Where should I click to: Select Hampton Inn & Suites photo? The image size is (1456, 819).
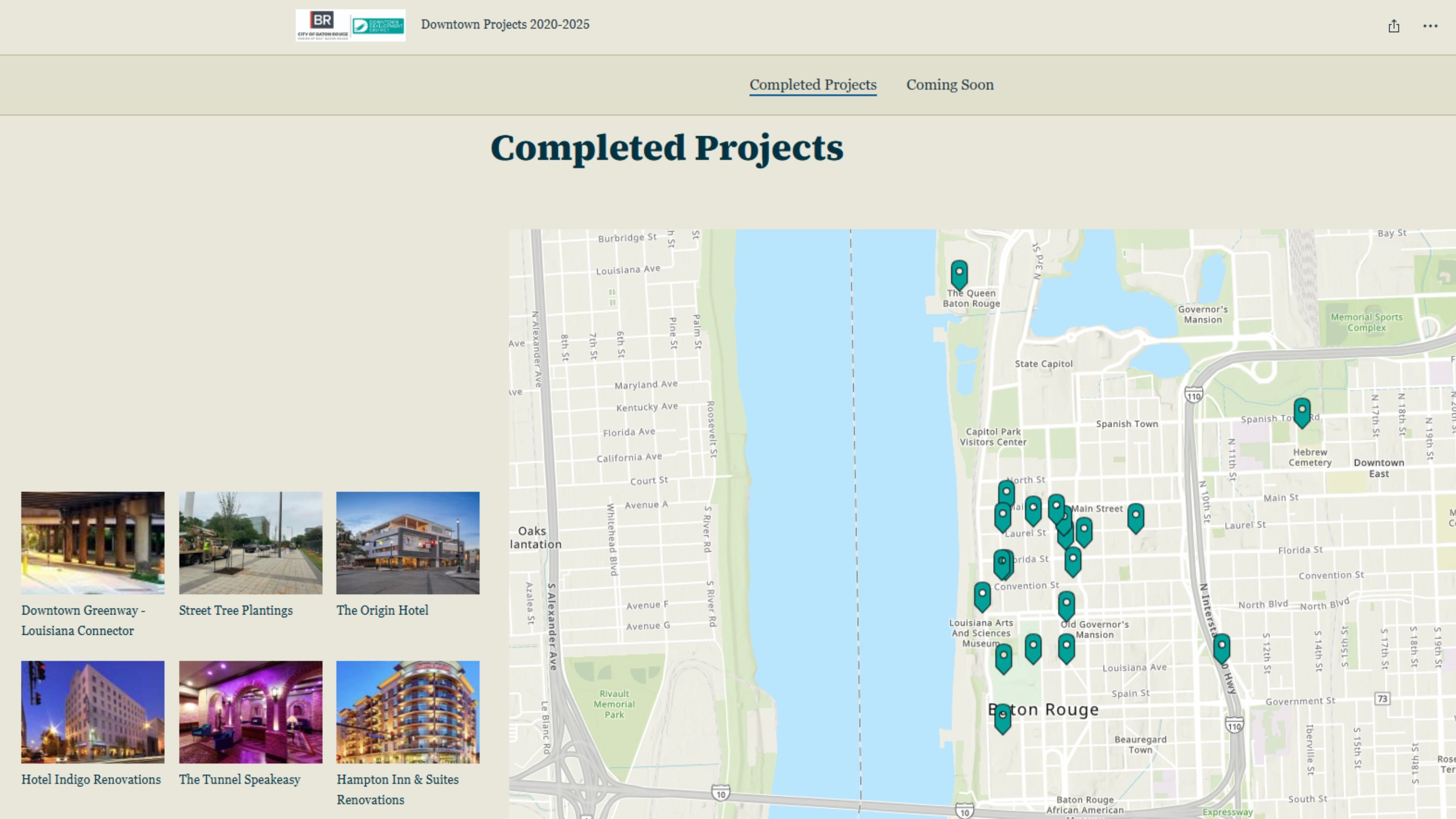(x=407, y=712)
